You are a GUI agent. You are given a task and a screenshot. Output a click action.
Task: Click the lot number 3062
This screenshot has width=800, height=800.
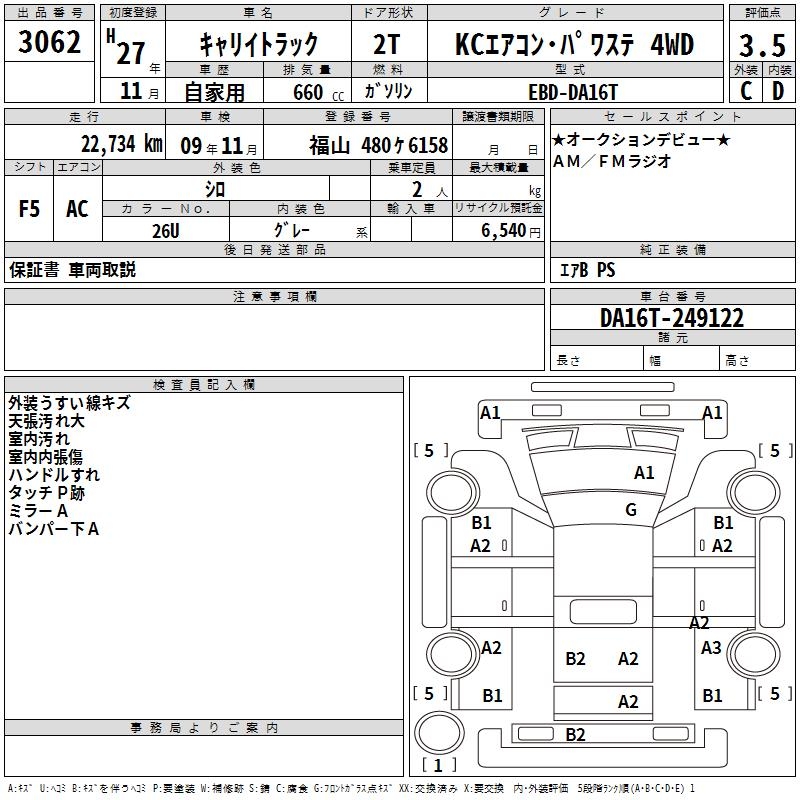tap(50, 42)
